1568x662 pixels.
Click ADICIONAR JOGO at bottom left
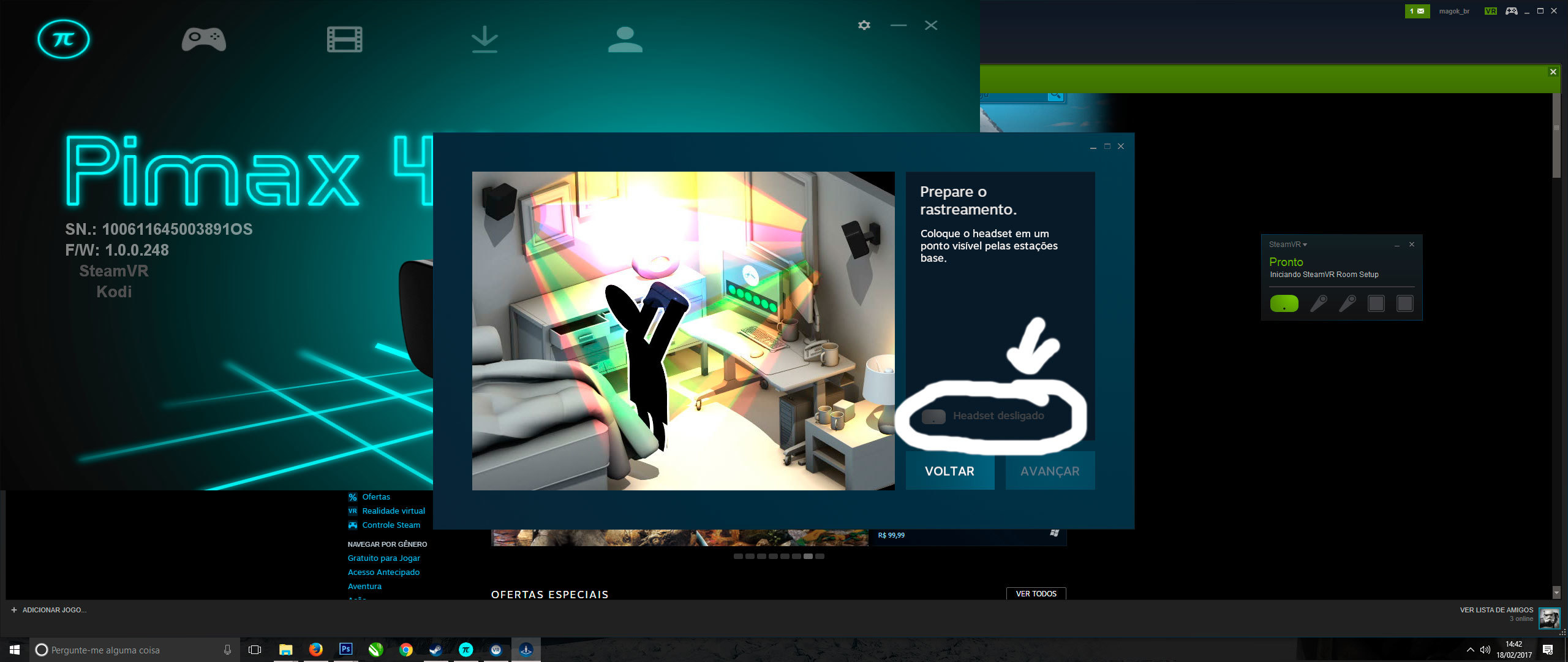49,610
